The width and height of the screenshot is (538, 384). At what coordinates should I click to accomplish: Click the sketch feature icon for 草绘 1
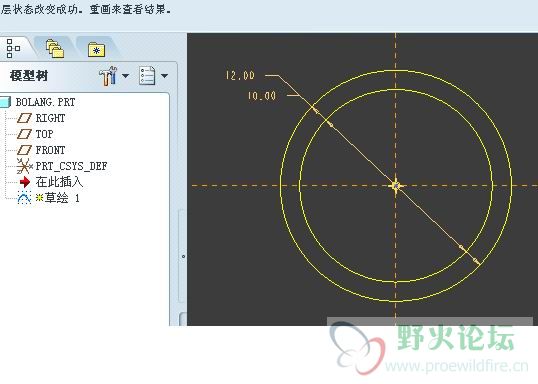click(24, 198)
